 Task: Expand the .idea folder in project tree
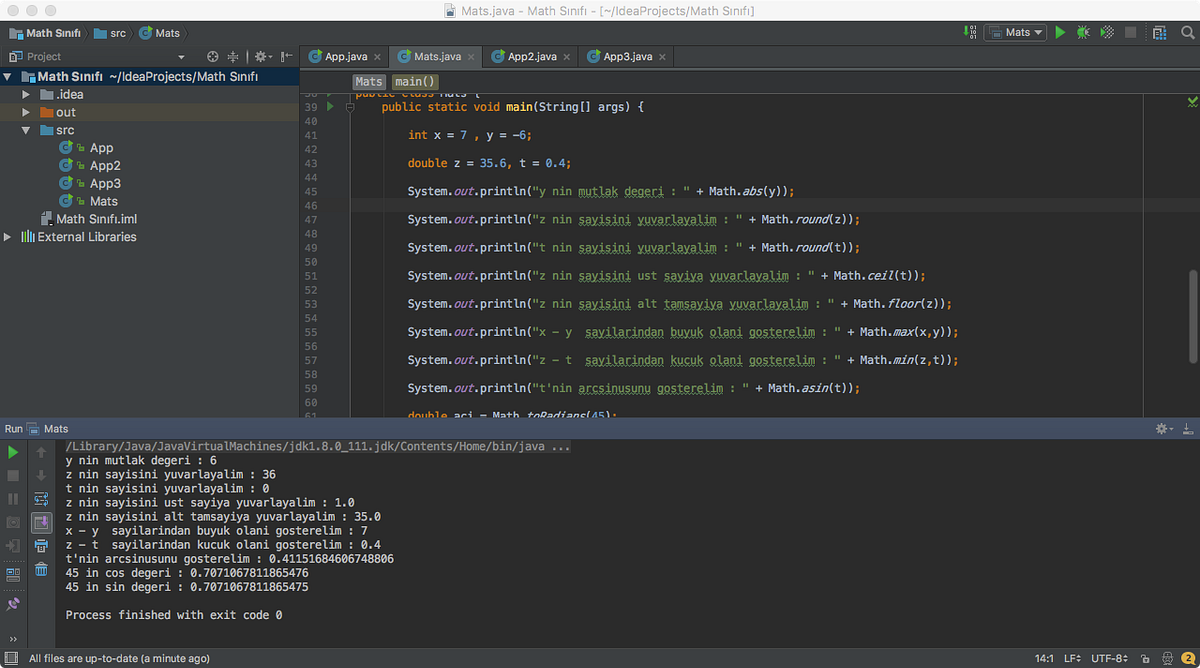27,94
